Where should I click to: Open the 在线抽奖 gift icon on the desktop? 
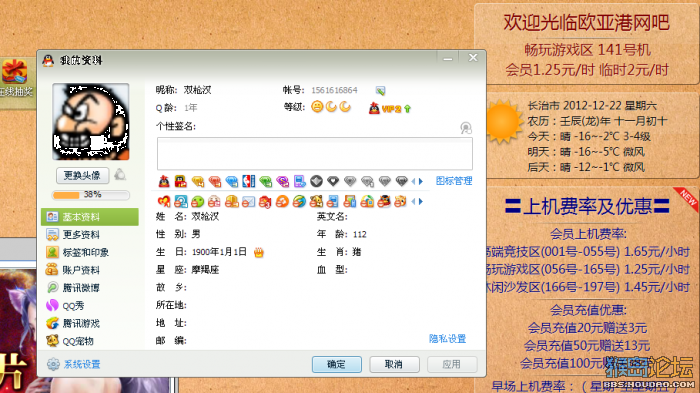click(15, 73)
